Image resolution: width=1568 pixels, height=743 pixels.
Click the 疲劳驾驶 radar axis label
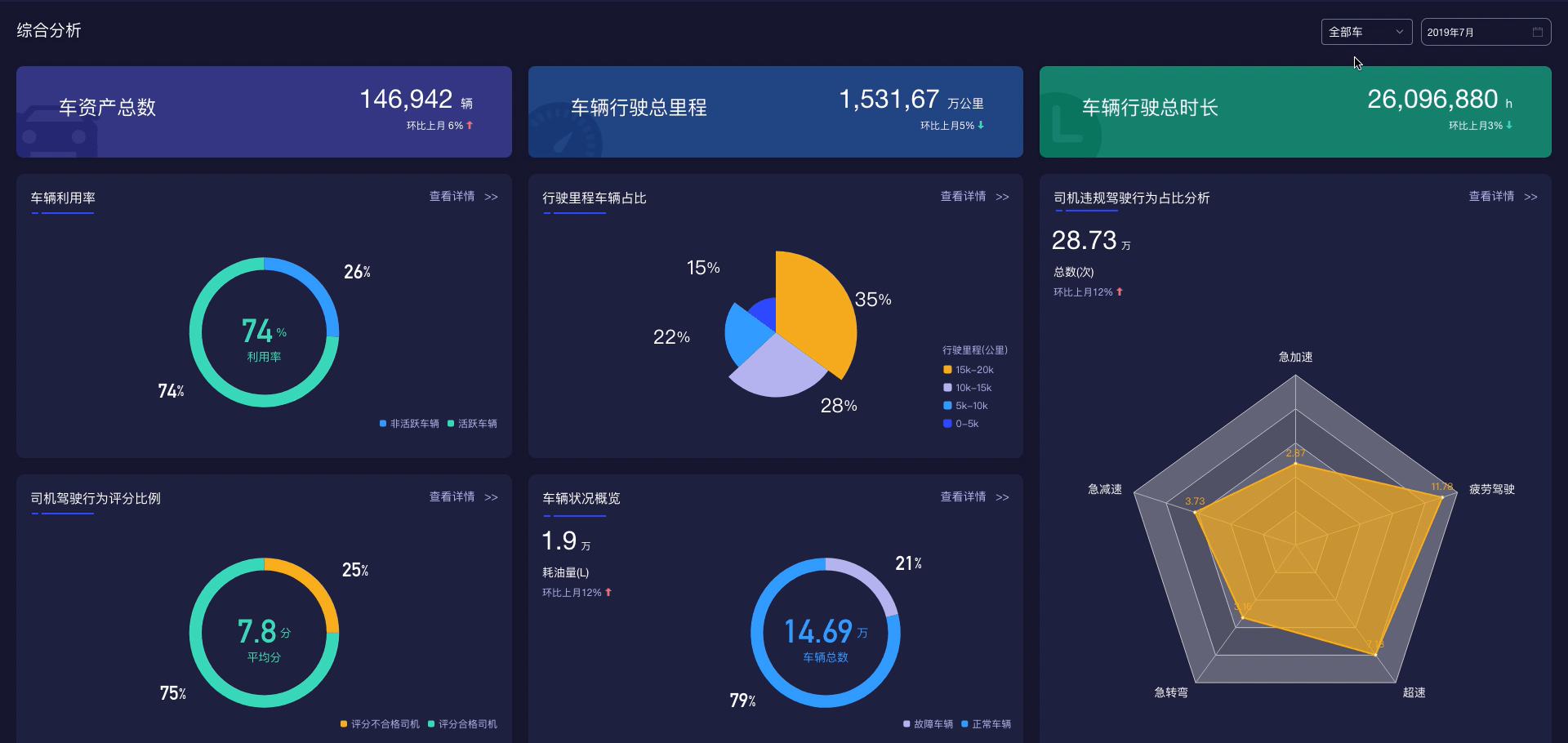click(1492, 489)
